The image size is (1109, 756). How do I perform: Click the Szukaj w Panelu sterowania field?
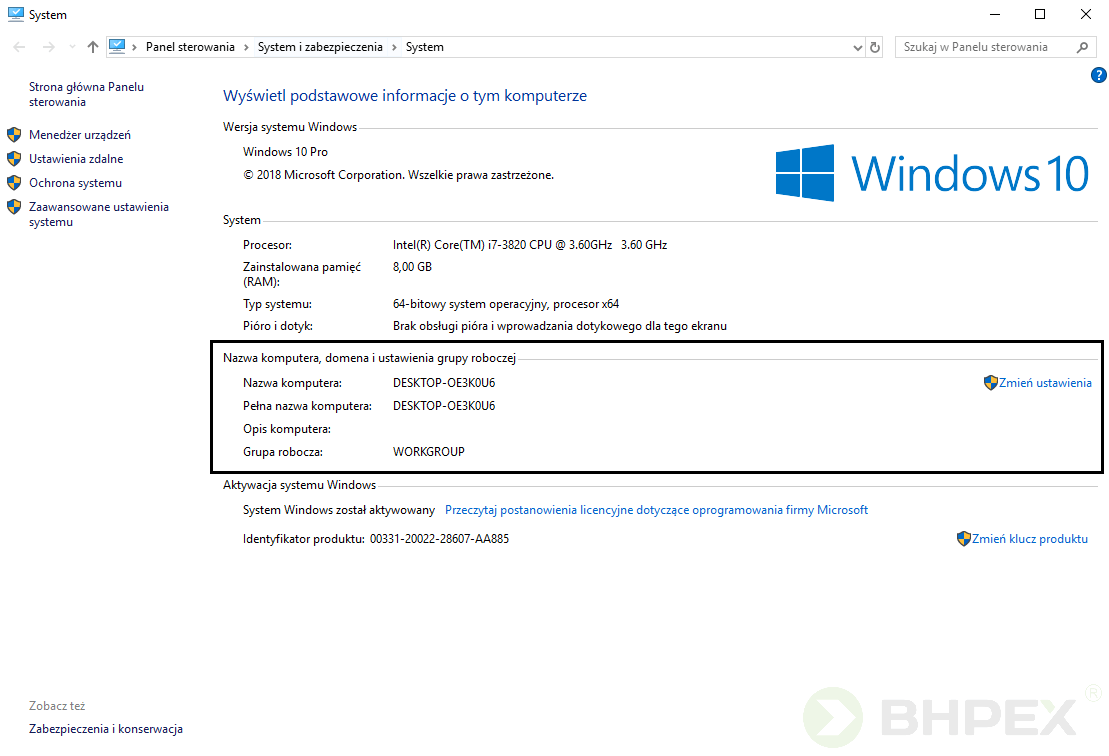985,47
